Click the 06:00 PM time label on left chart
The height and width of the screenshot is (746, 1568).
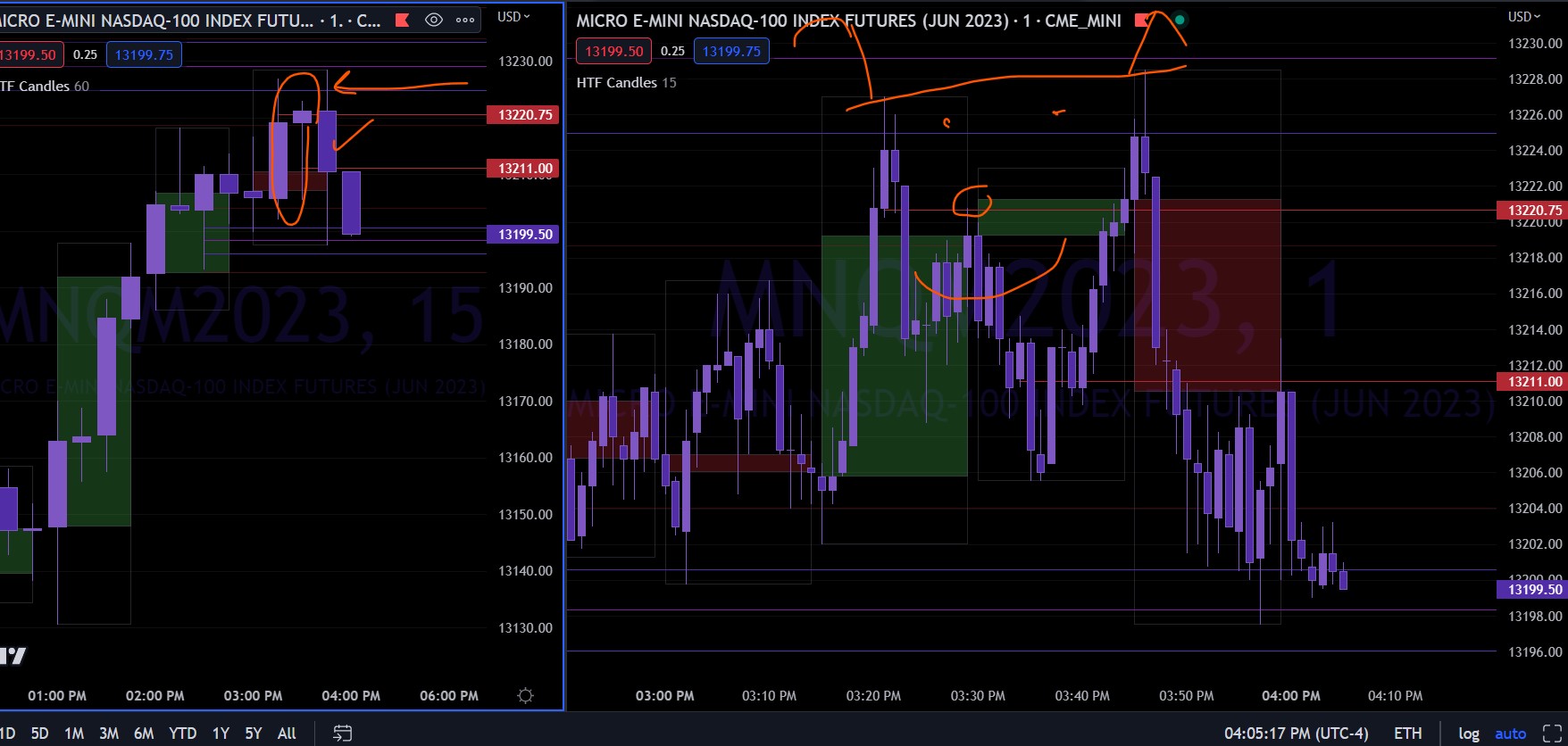449,696
